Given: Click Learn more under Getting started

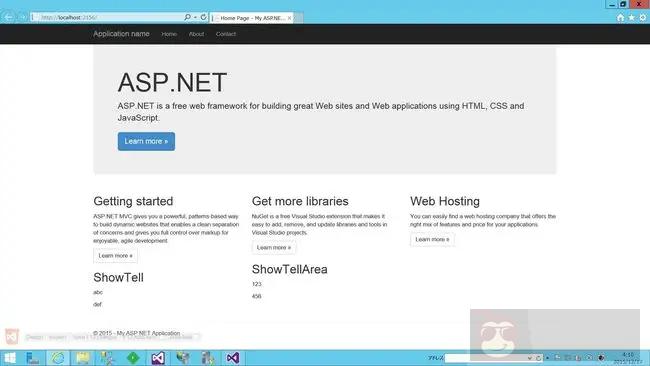Looking at the screenshot, I should (x=116, y=256).
